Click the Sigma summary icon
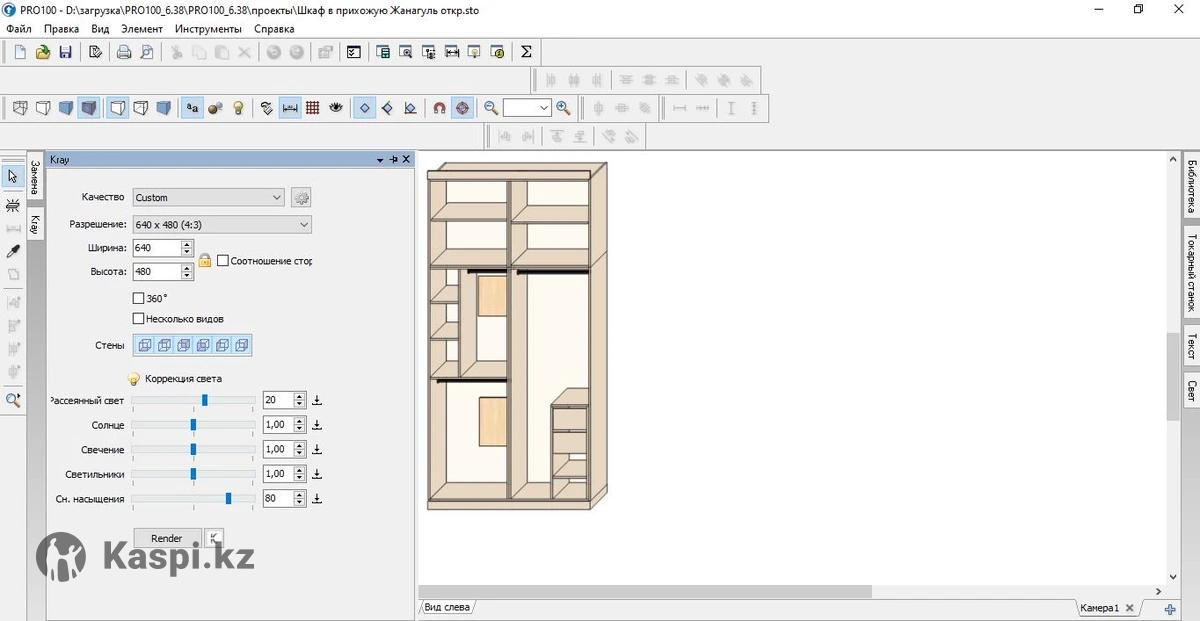The width and height of the screenshot is (1200, 621). (526, 52)
